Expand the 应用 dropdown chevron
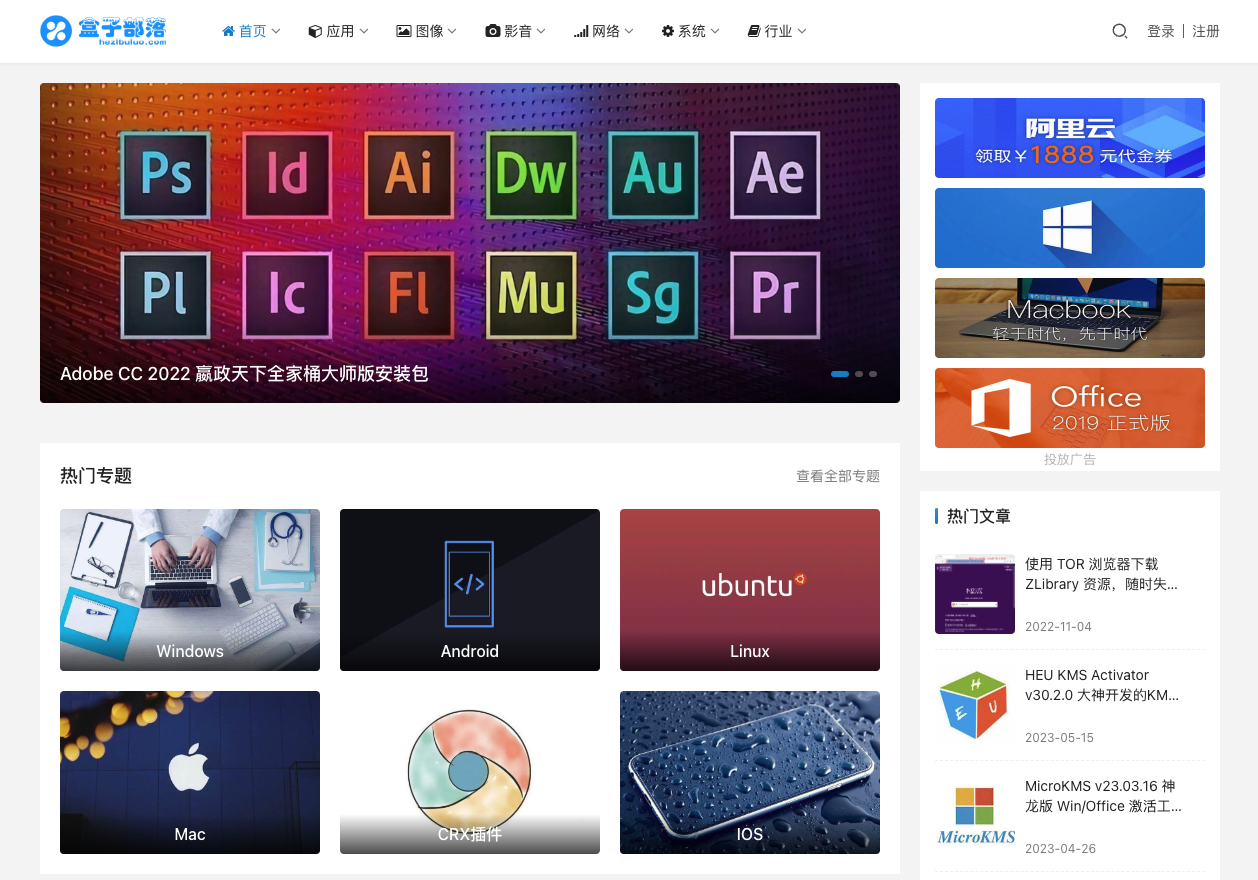1258x880 pixels. tap(364, 31)
